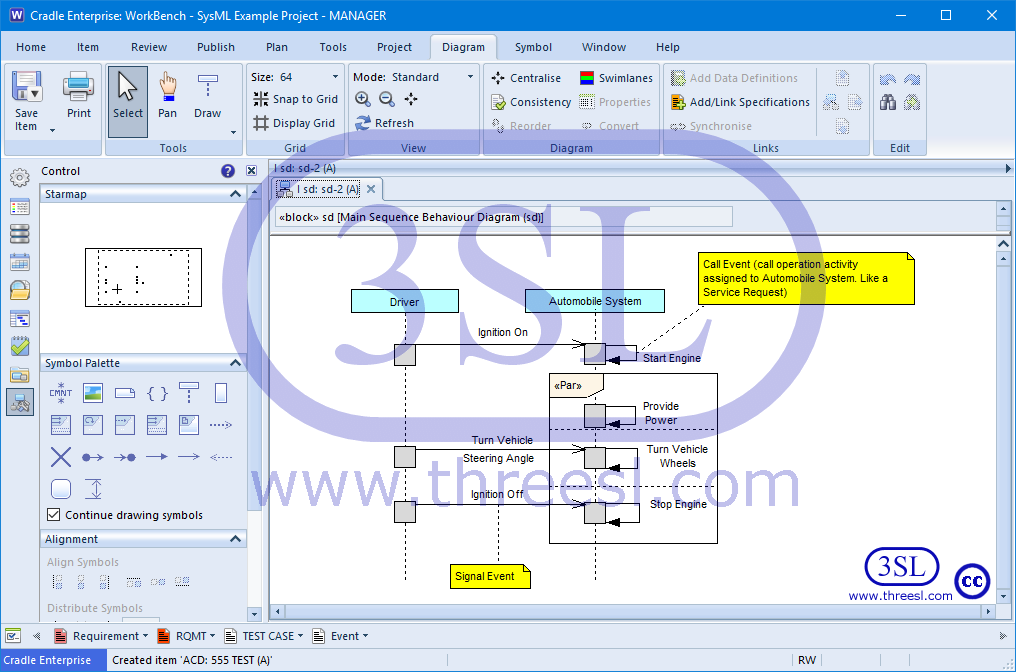The width and height of the screenshot is (1016, 672).
Task: Toggle Swimlanes in Diagram group
Action: tap(616, 78)
